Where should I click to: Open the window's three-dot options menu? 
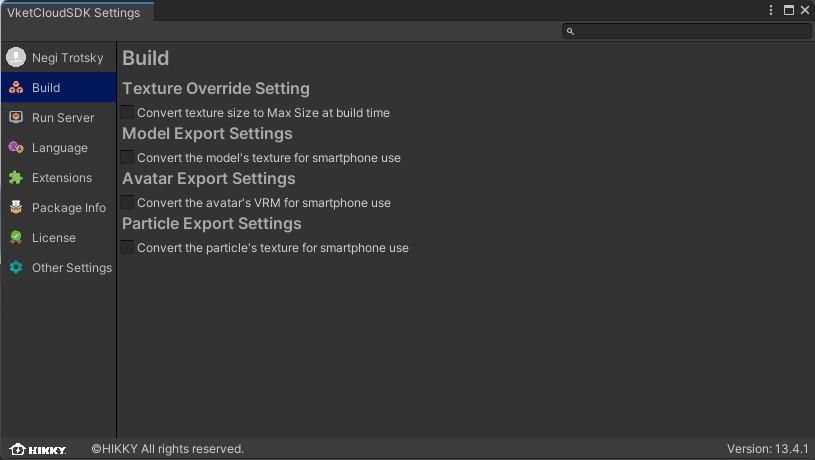point(771,10)
